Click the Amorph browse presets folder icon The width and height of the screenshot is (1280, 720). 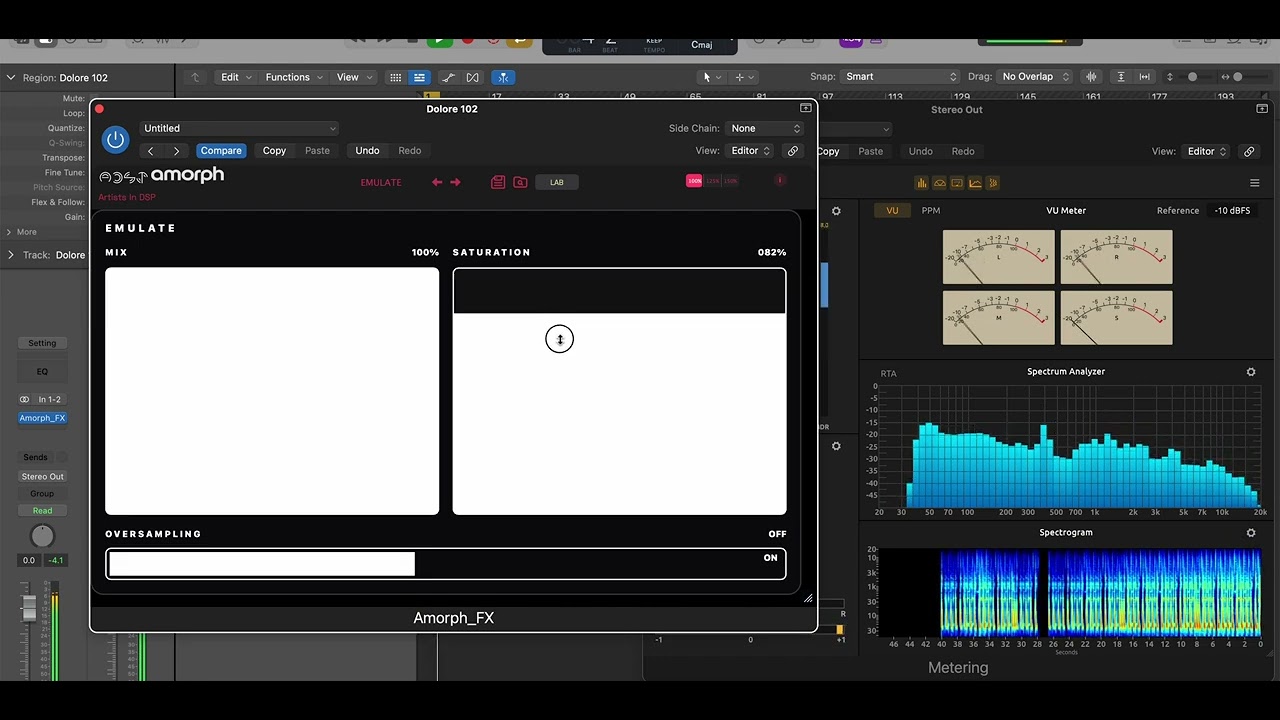[520, 182]
